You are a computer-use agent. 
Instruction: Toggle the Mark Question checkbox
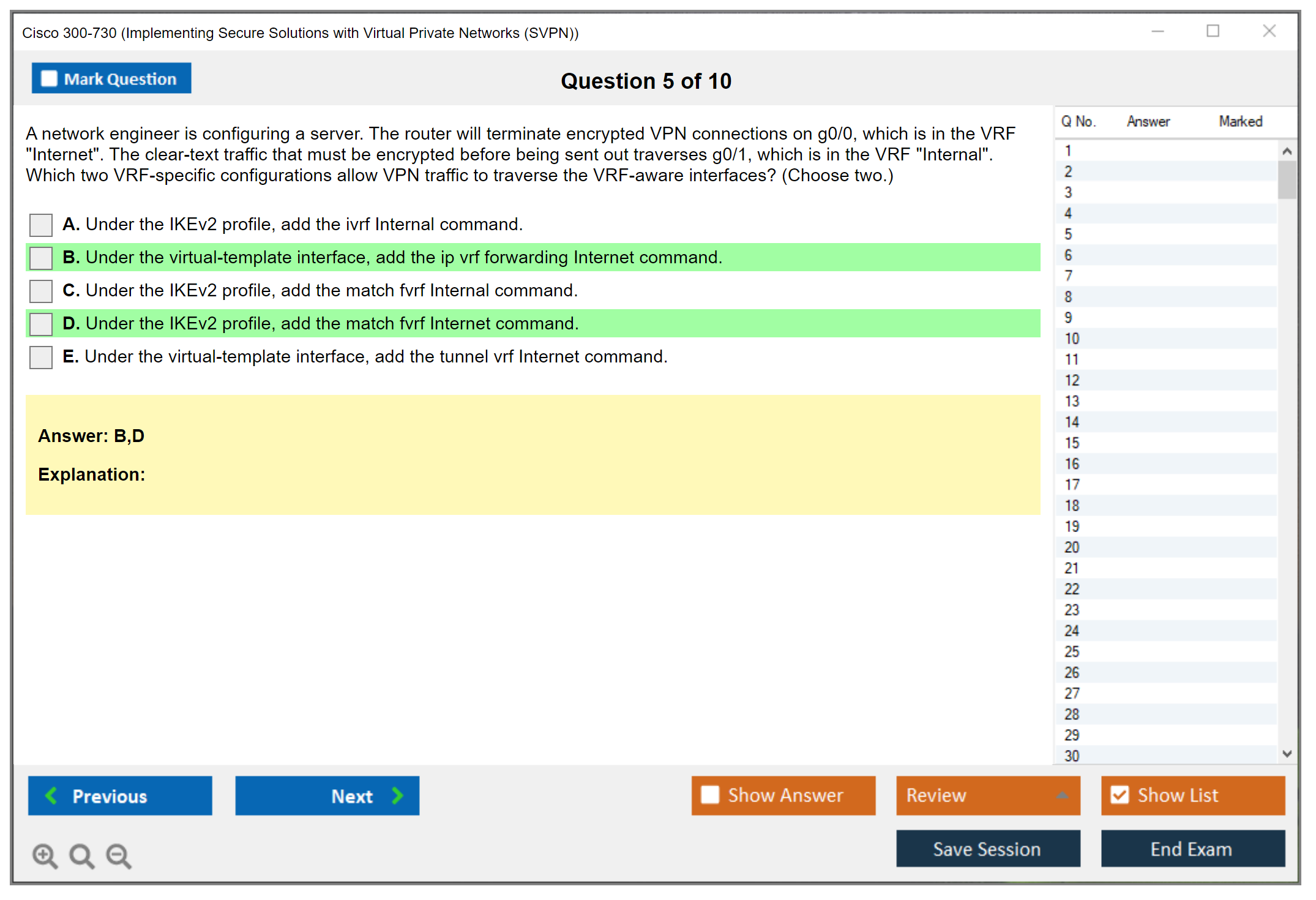(x=49, y=79)
